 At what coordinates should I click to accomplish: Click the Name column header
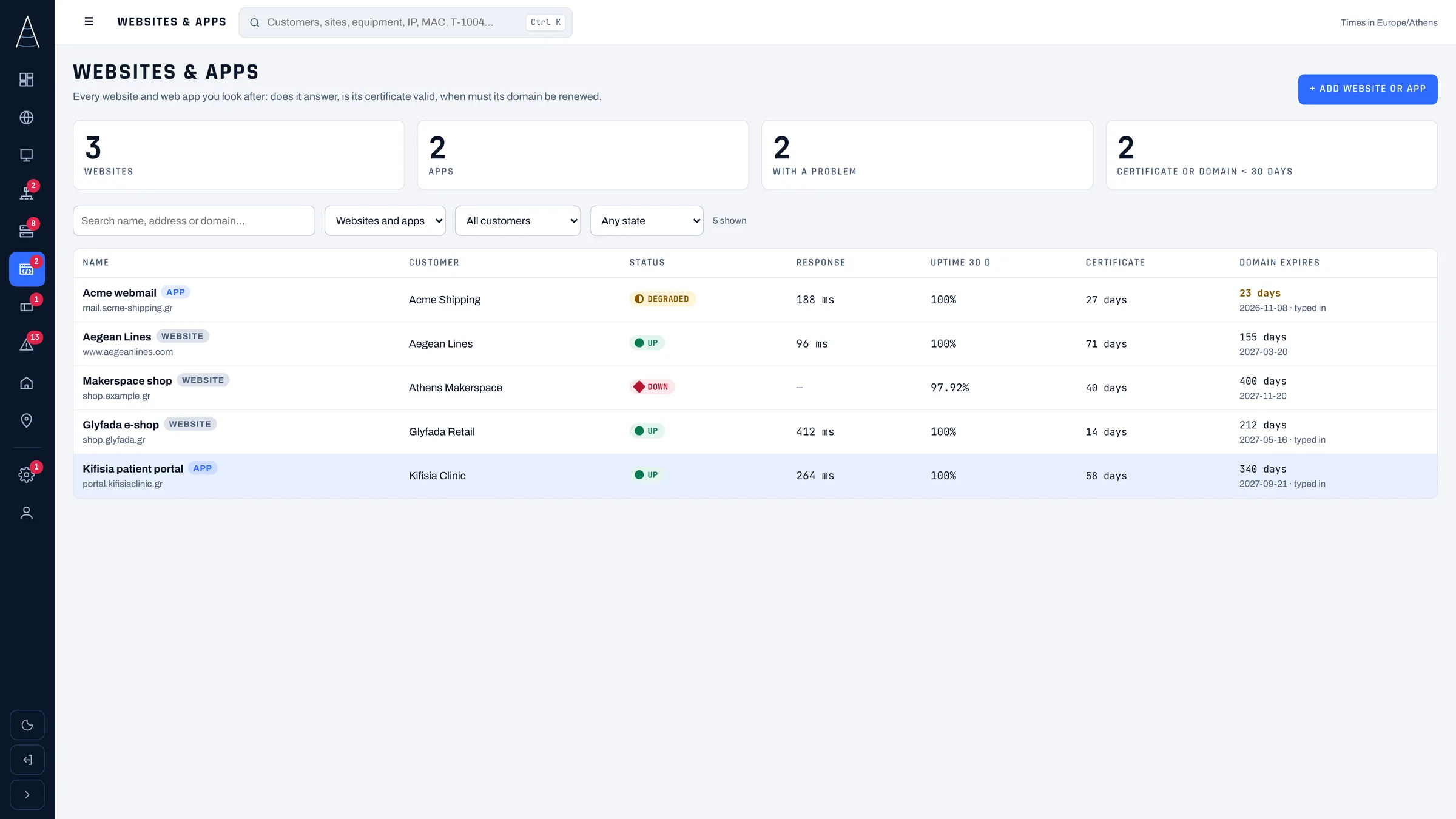click(96, 263)
